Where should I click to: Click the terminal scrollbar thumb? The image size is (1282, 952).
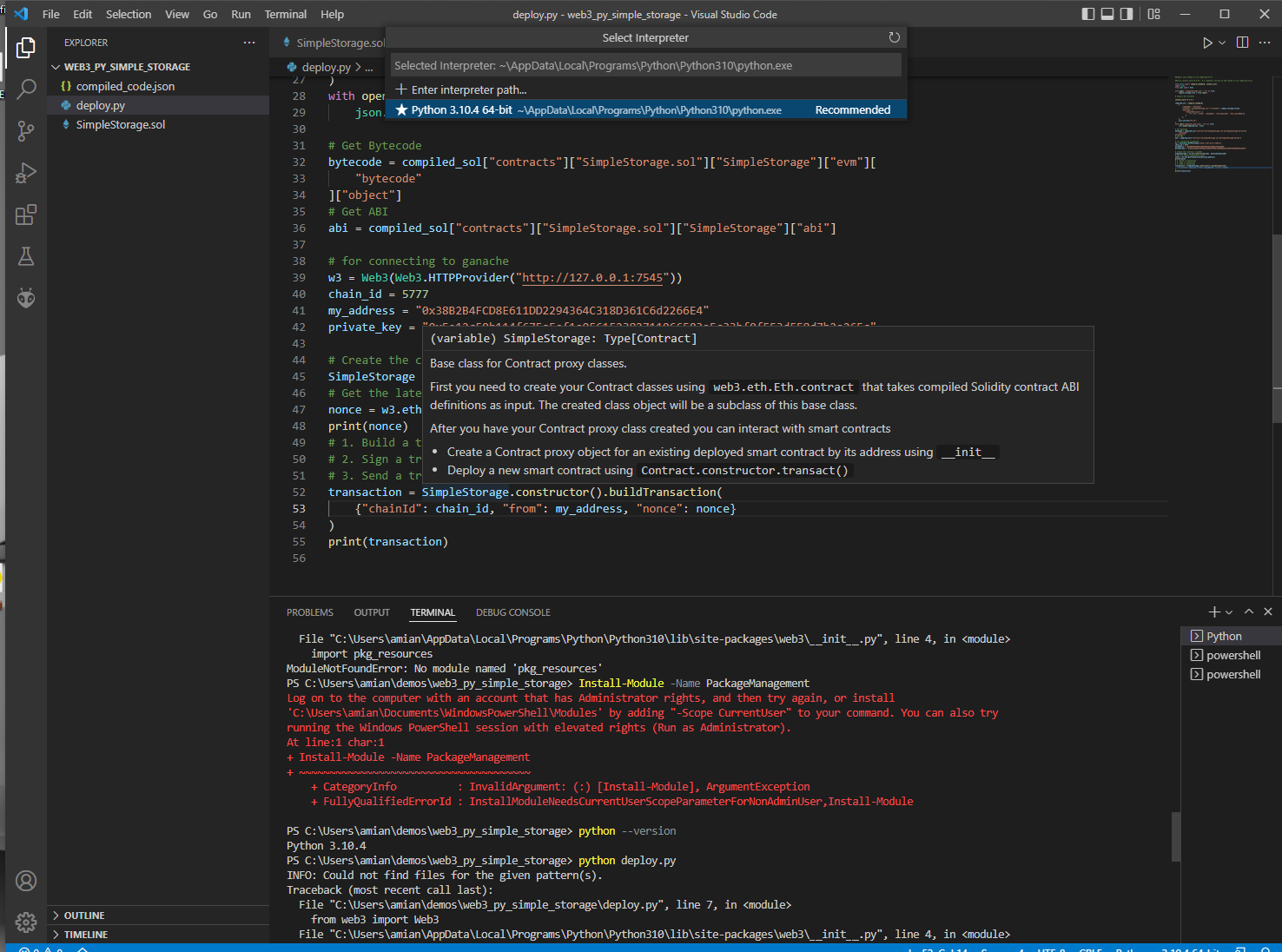pyautogui.click(x=1176, y=836)
